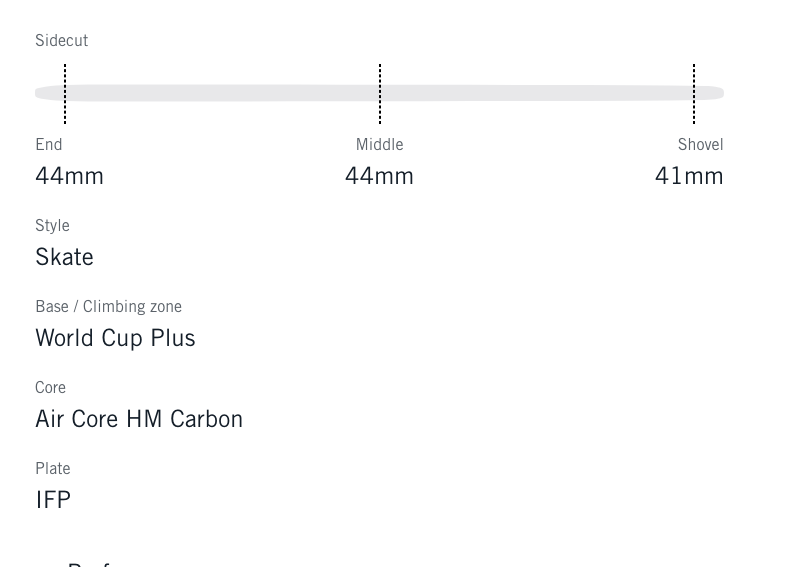Click the Style label

click(52, 226)
